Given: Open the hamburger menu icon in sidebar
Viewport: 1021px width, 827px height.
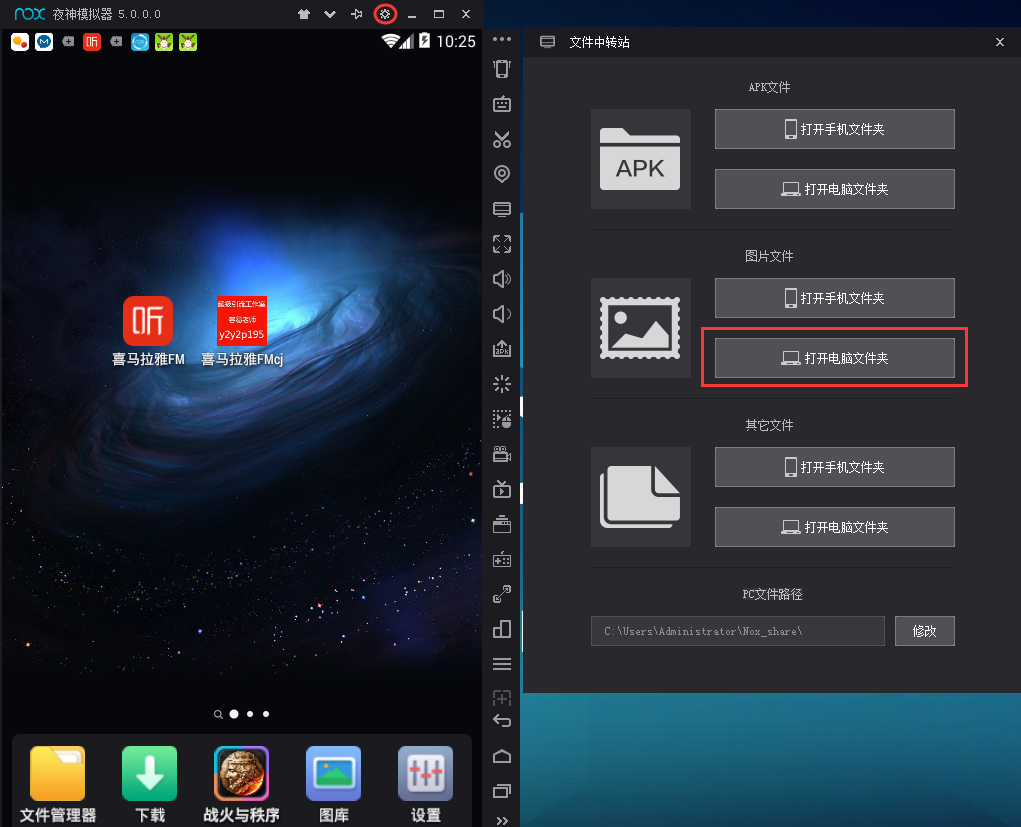Looking at the screenshot, I should [x=502, y=664].
